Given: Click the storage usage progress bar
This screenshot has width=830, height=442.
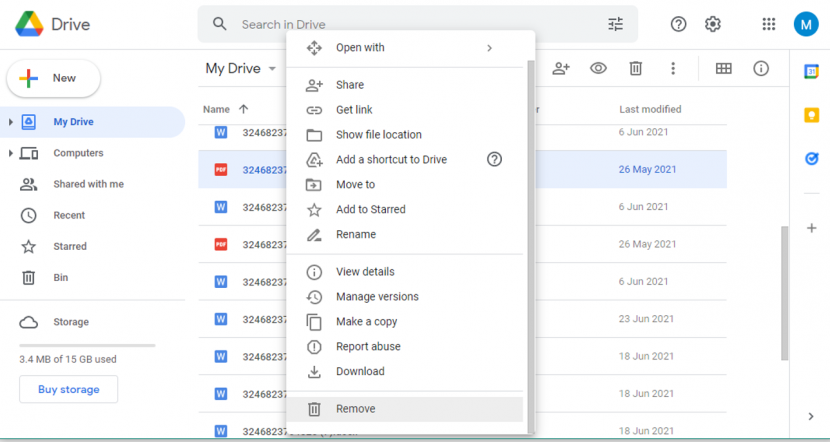Looking at the screenshot, I should click(87, 345).
